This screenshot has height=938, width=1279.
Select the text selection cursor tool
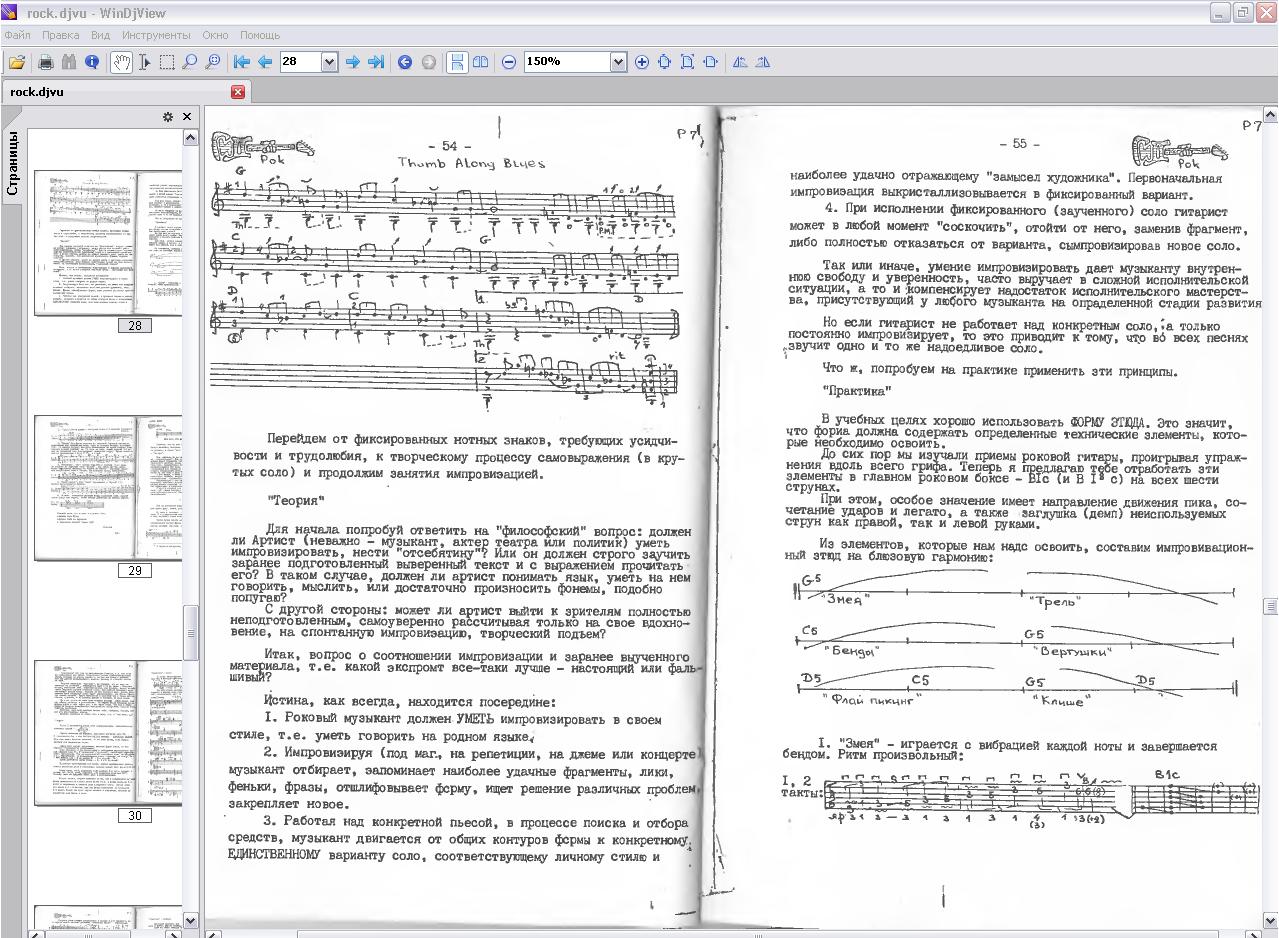pos(144,62)
